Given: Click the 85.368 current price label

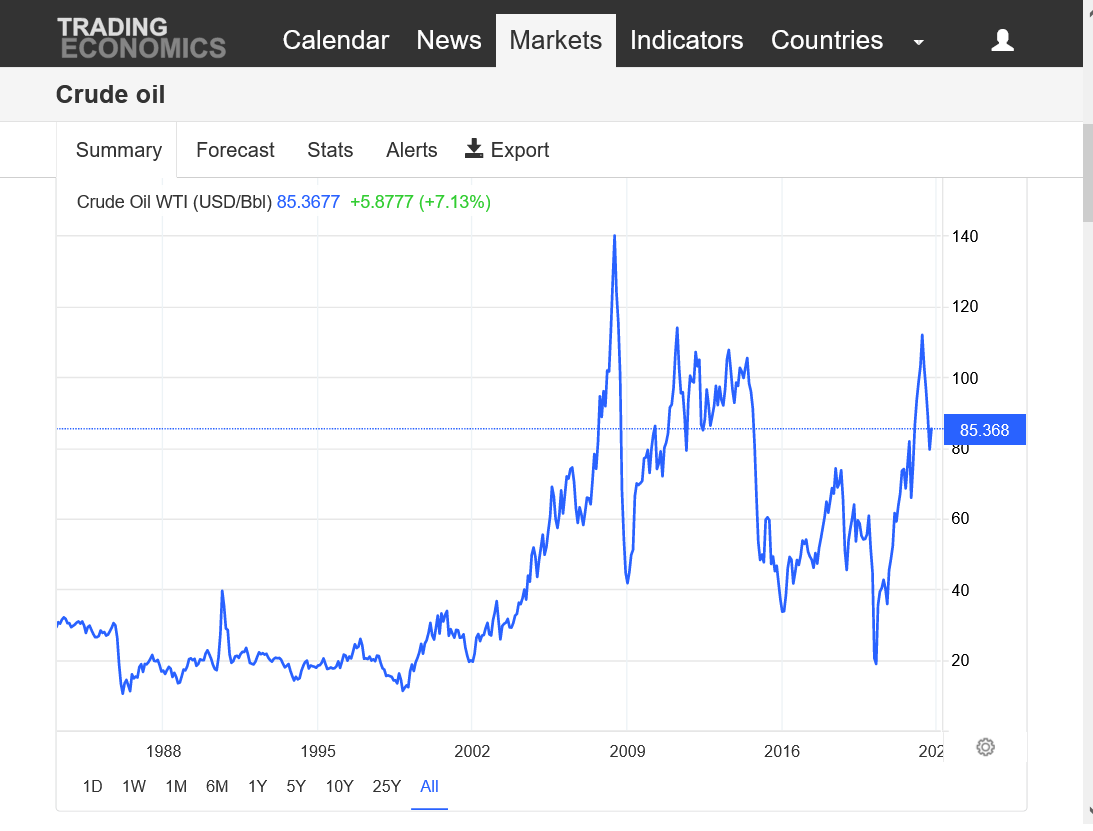Looking at the screenshot, I should tap(984, 430).
